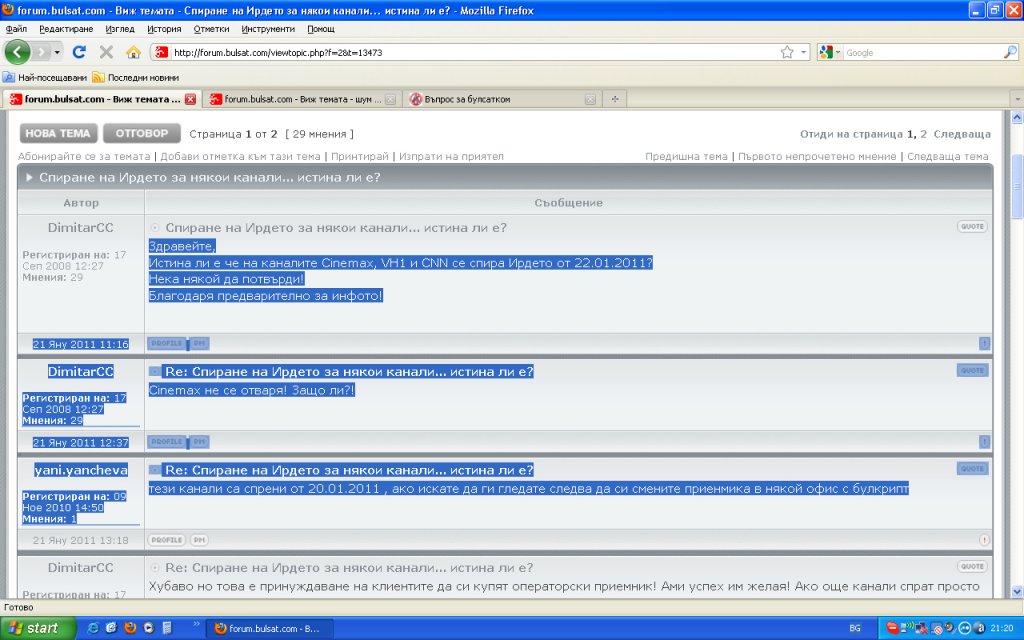Click the yani.yancheva author name

[x=81, y=470]
